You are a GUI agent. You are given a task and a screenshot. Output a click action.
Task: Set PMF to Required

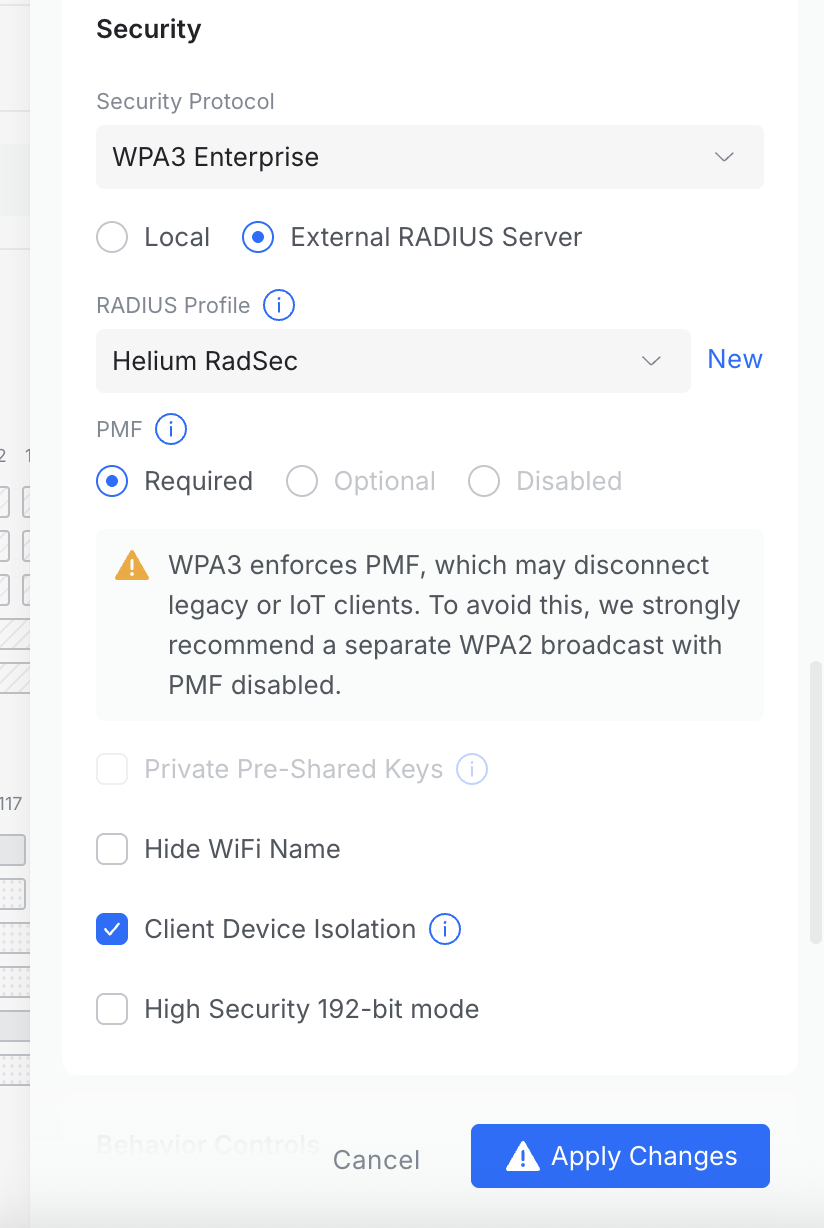point(112,481)
